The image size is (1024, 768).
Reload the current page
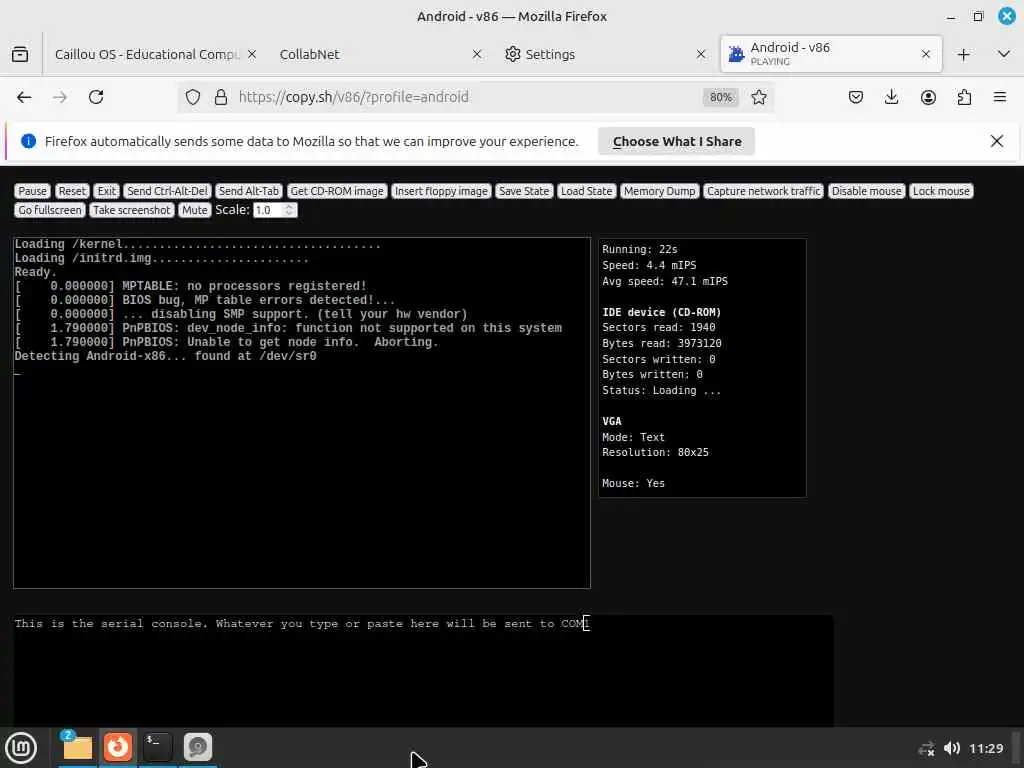96,97
